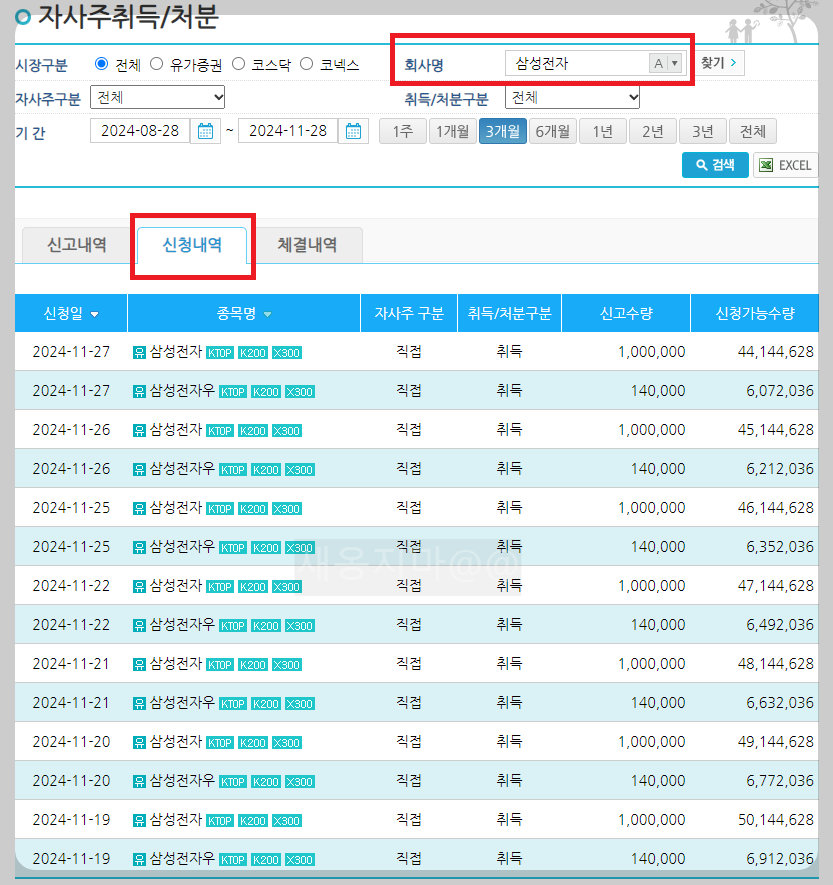Click 삼성전자 name in 2024-11-26 row
Screen dimensions: 833x885
pyautogui.click(x=176, y=430)
